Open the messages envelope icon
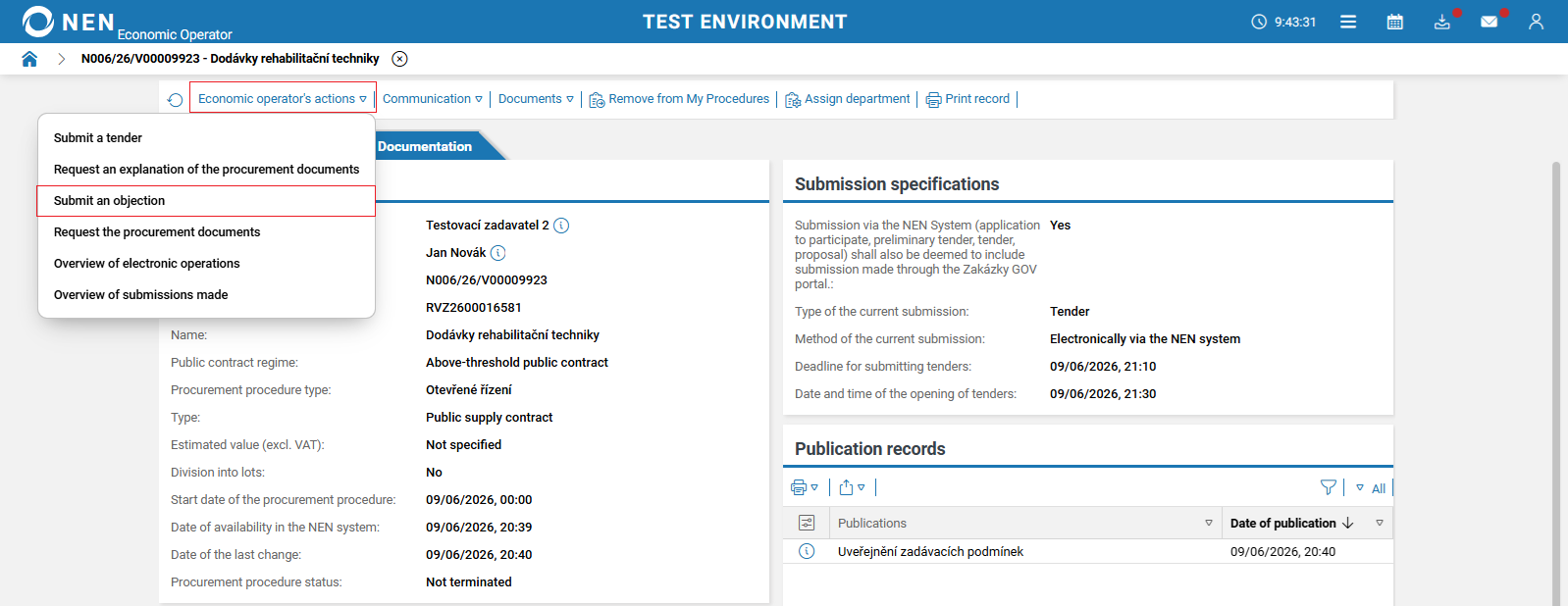1568x606 pixels. [x=1490, y=22]
